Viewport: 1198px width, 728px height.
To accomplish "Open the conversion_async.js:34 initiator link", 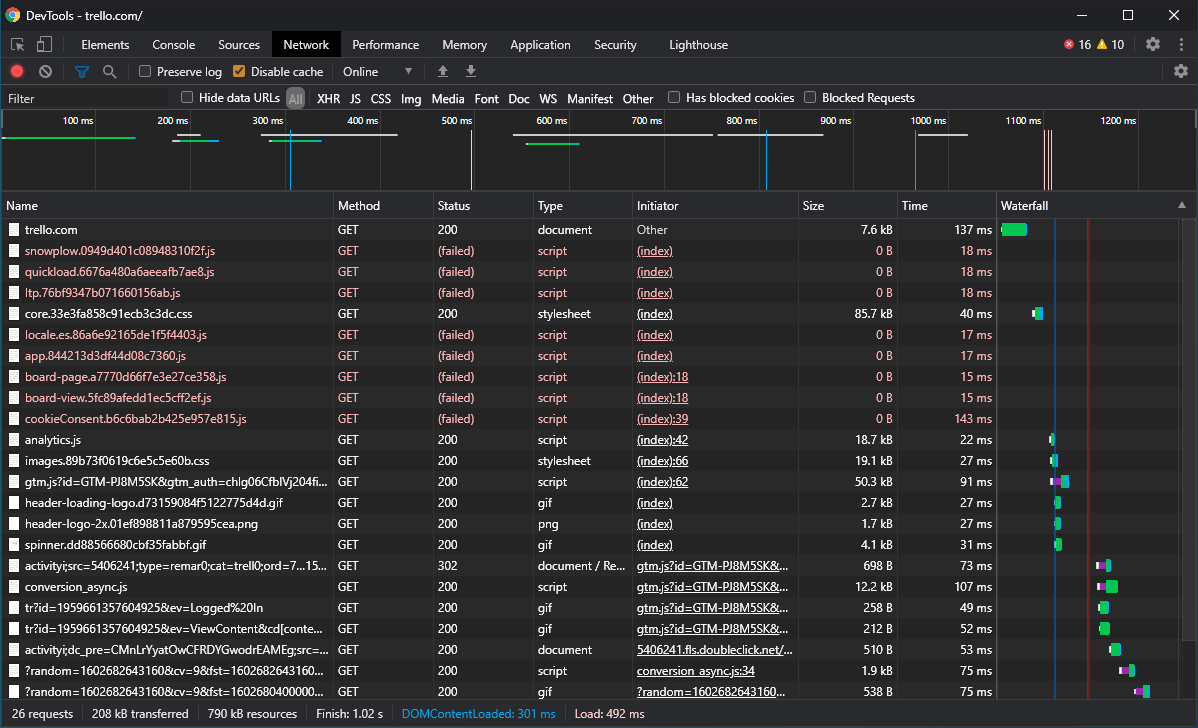I will point(695,671).
